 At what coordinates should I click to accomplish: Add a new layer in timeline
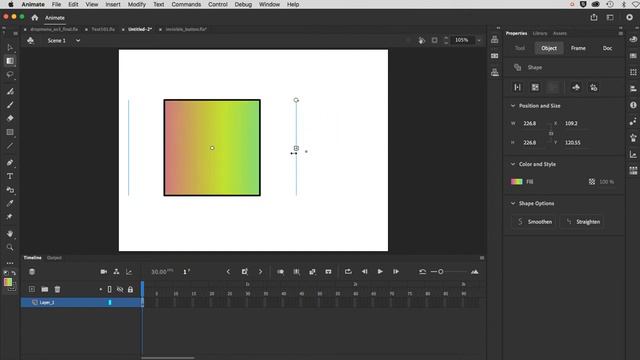point(32,289)
